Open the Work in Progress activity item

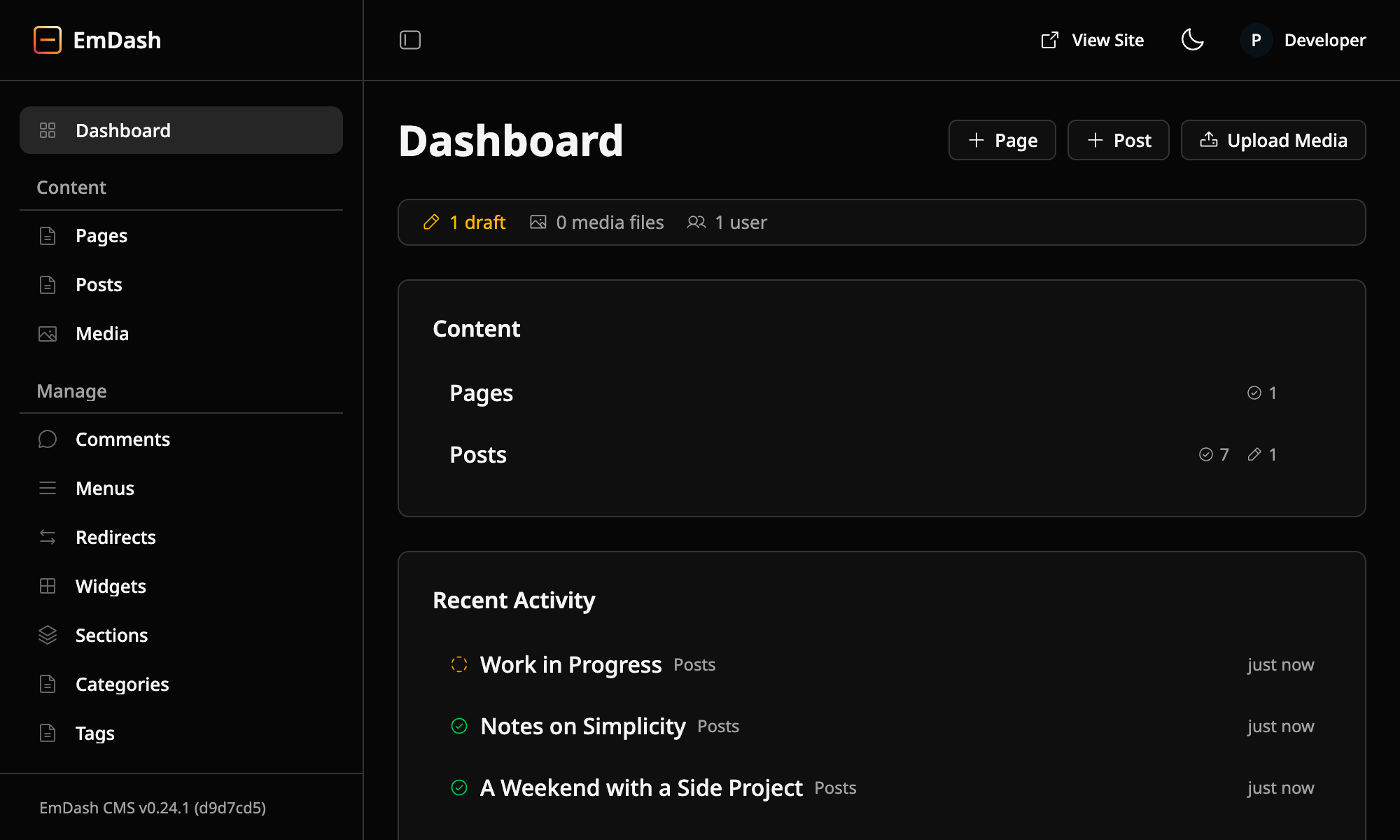click(881, 664)
